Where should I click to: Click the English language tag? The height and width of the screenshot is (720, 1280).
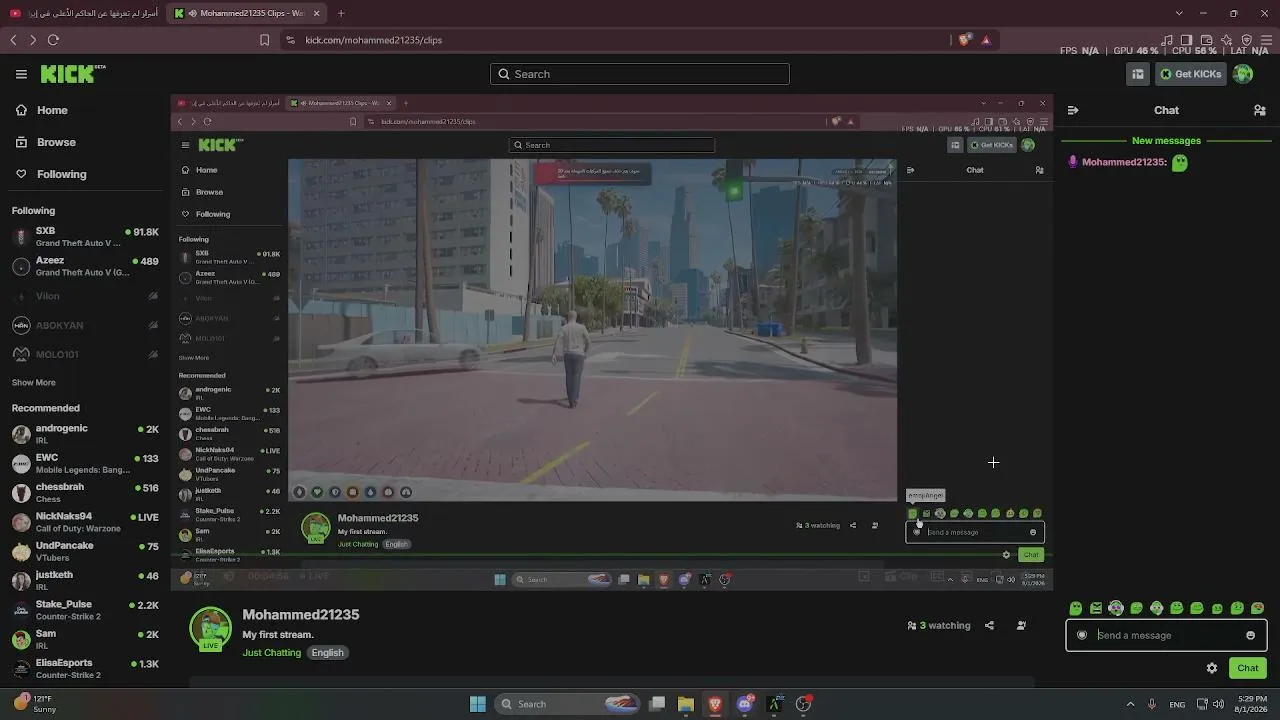tap(327, 653)
